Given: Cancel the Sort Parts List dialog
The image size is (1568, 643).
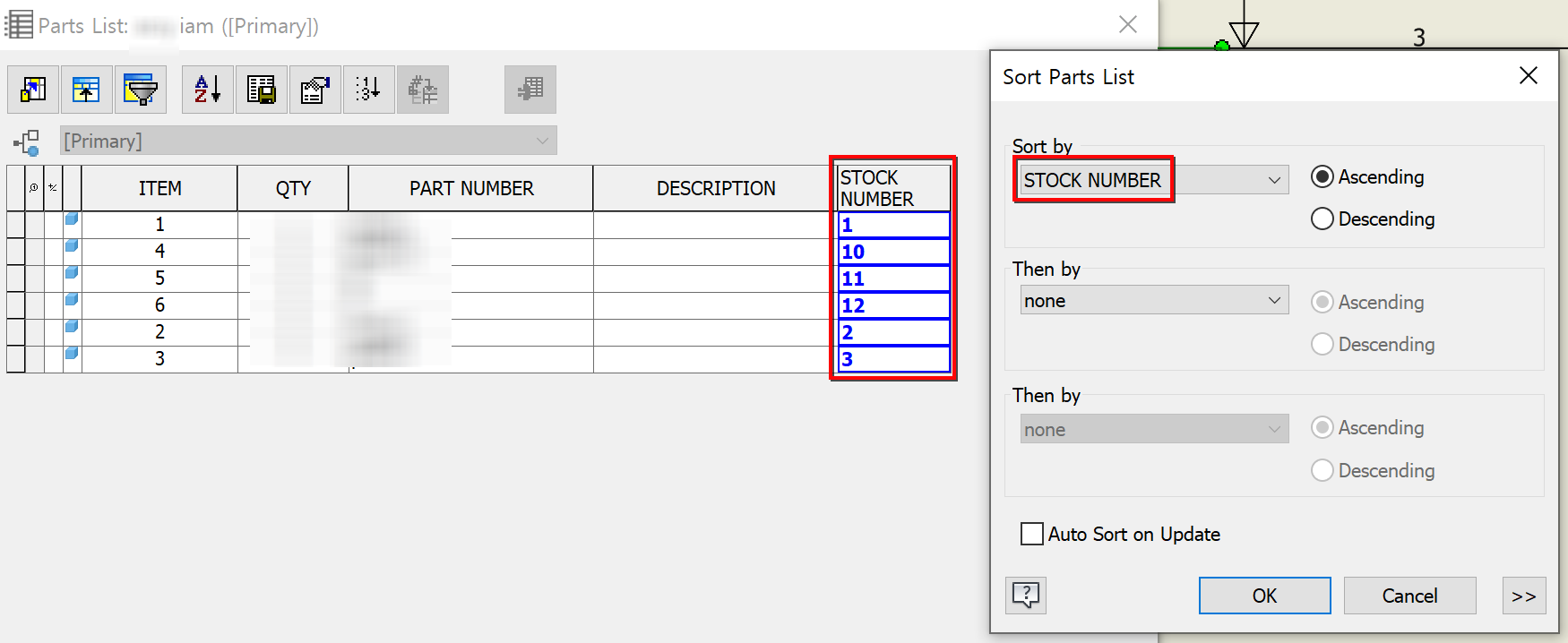Looking at the screenshot, I should pyautogui.click(x=1409, y=596).
